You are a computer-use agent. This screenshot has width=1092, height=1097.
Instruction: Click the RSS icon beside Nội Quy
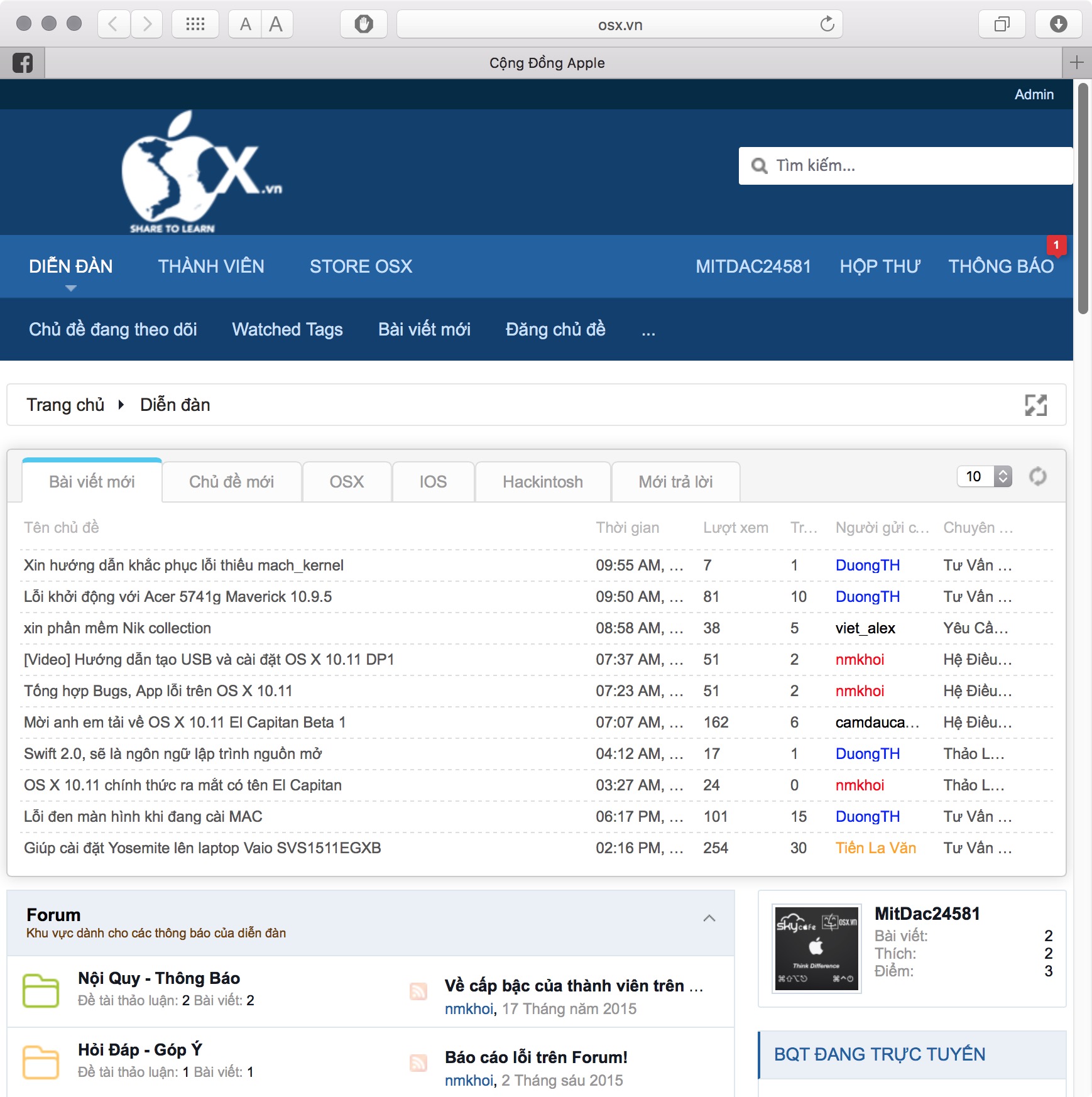(418, 991)
